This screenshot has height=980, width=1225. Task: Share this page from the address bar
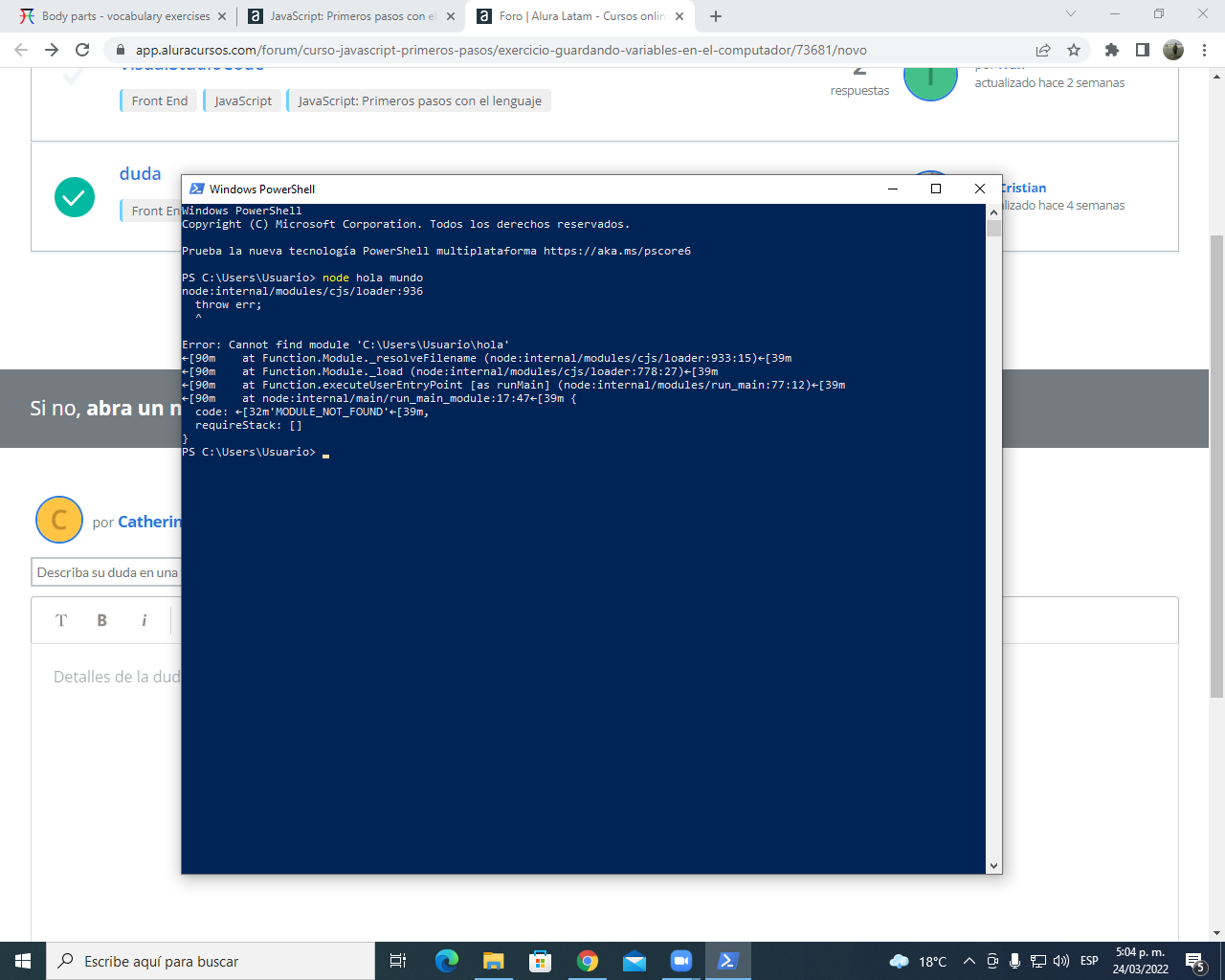[x=1043, y=50]
